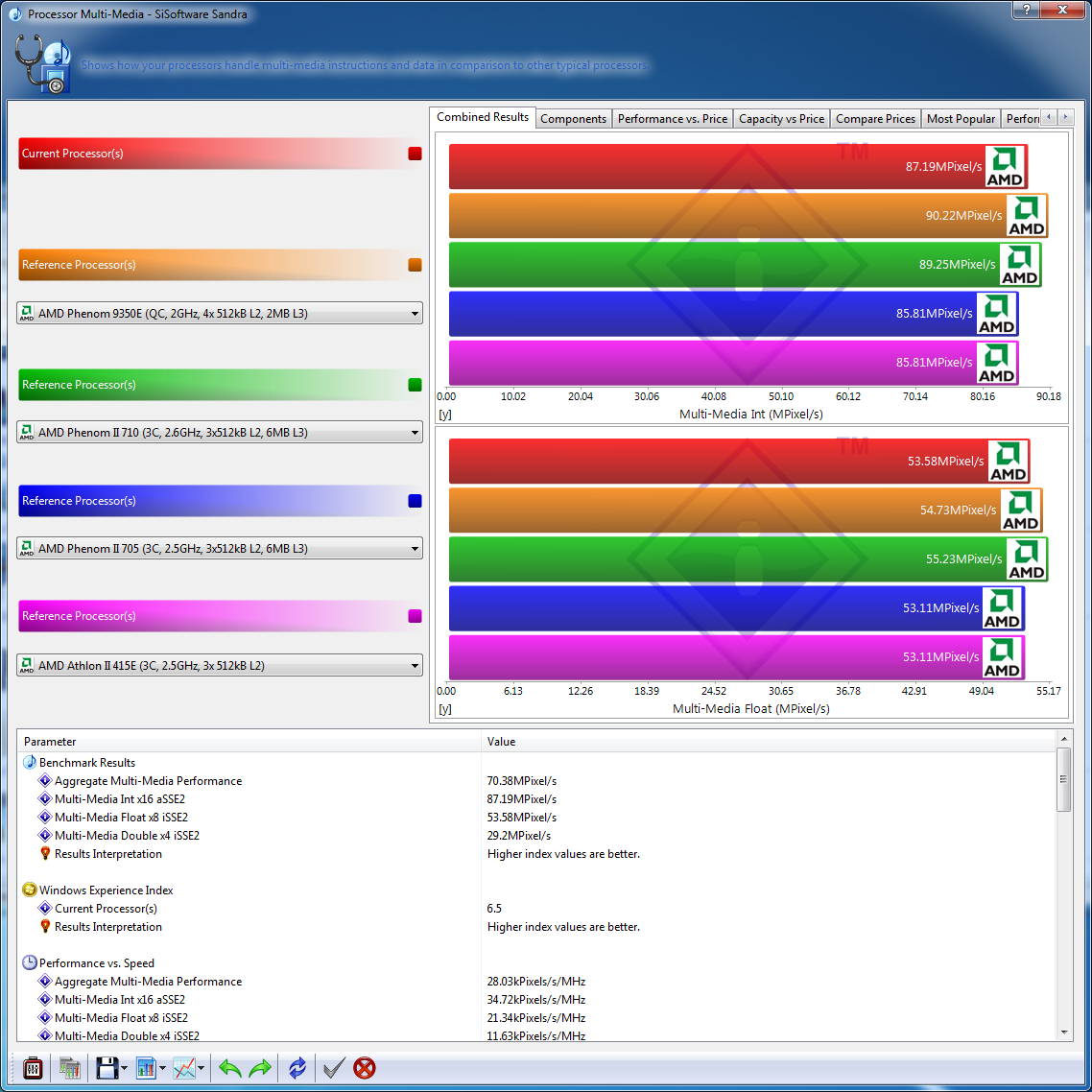Click the grey checkmark OK icon
The height and width of the screenshot is (1092, 1092).
(334, 1068)
